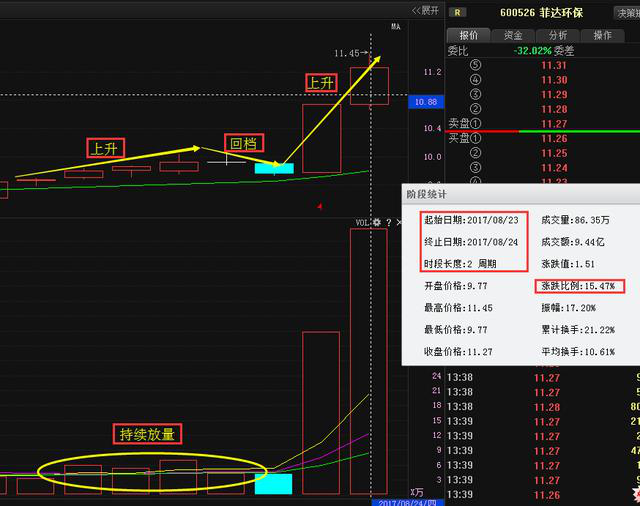The height and width of the screenshot is (506, 640).
Task: Click the 决策 button at top right
Action: tap(627, 13)
